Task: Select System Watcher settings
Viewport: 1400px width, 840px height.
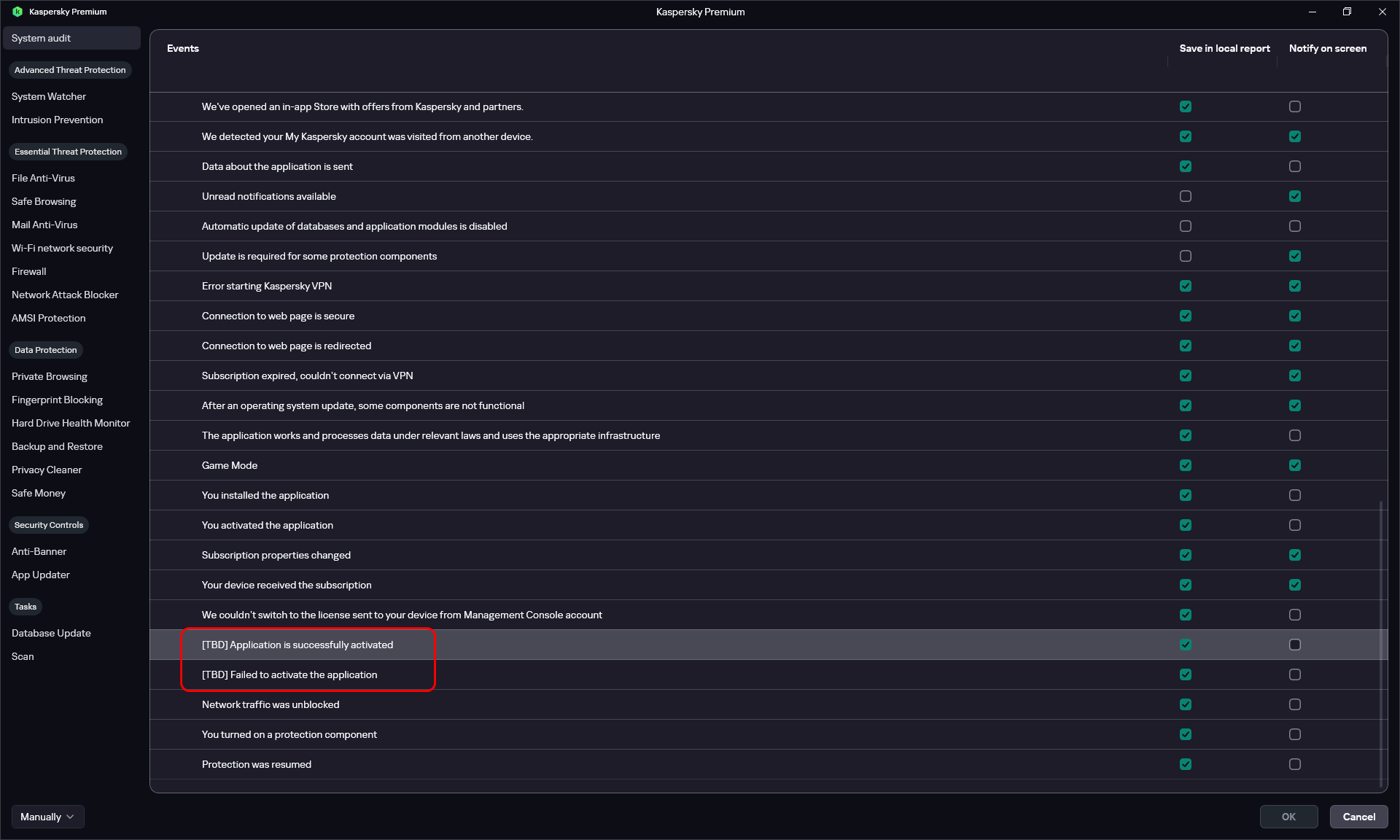Action: [49, 96]
